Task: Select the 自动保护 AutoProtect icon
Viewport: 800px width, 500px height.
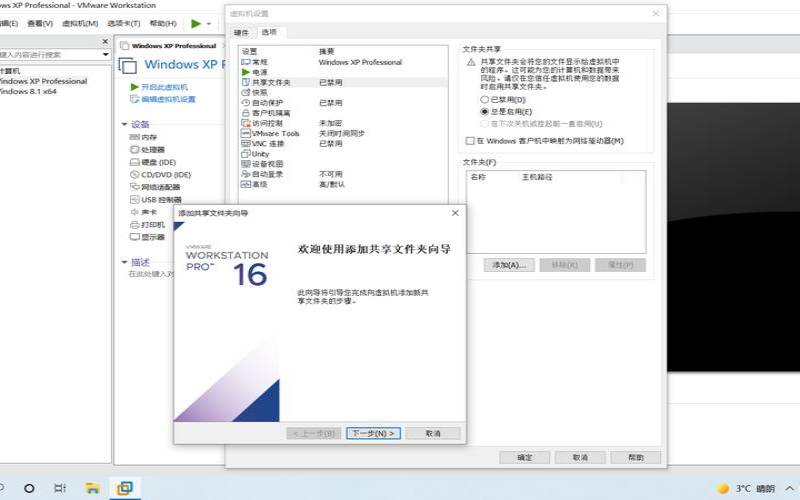Action: click(245, 103)
